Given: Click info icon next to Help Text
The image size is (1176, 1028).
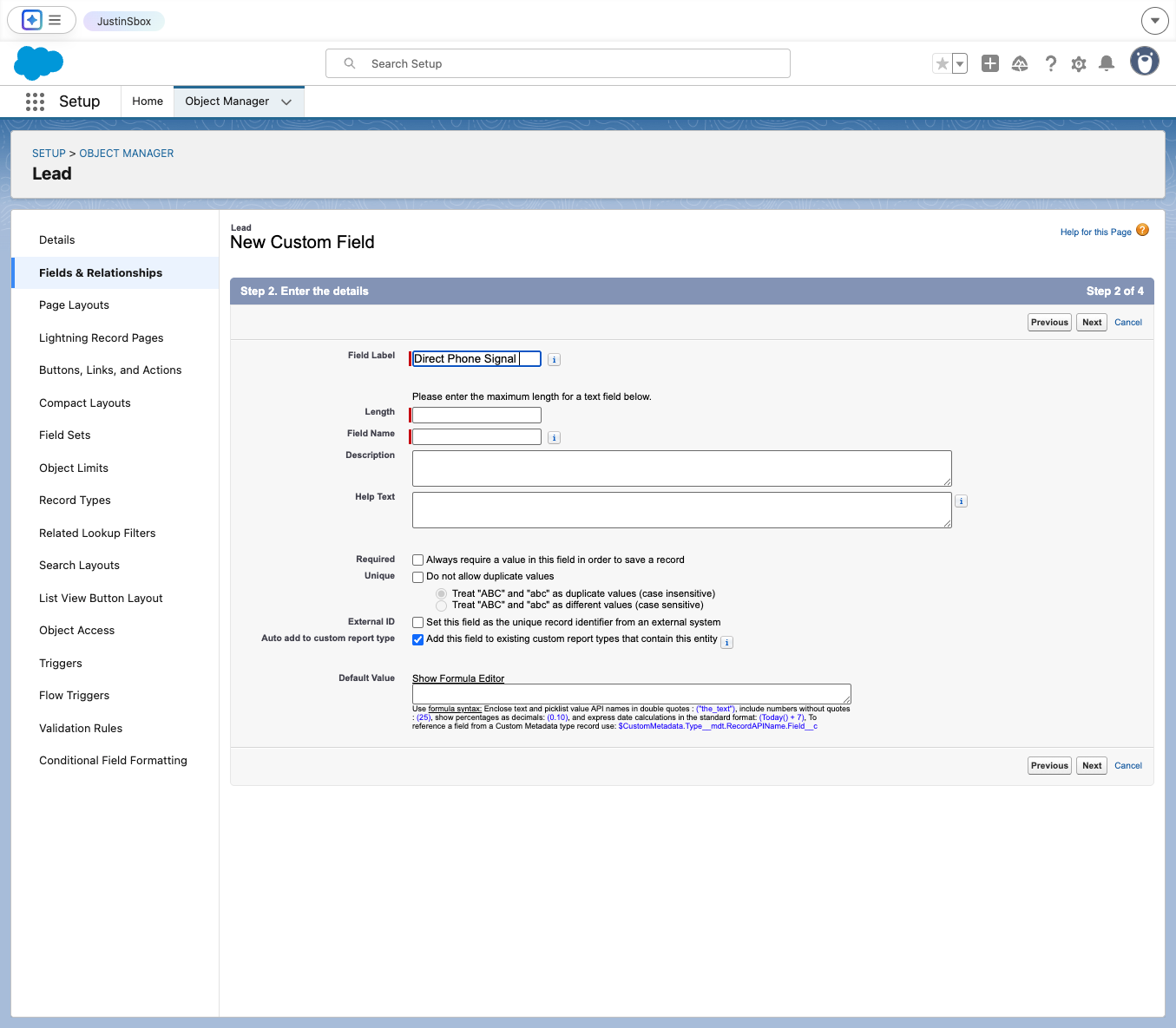Looking at the screenshot, I should 961,501.
